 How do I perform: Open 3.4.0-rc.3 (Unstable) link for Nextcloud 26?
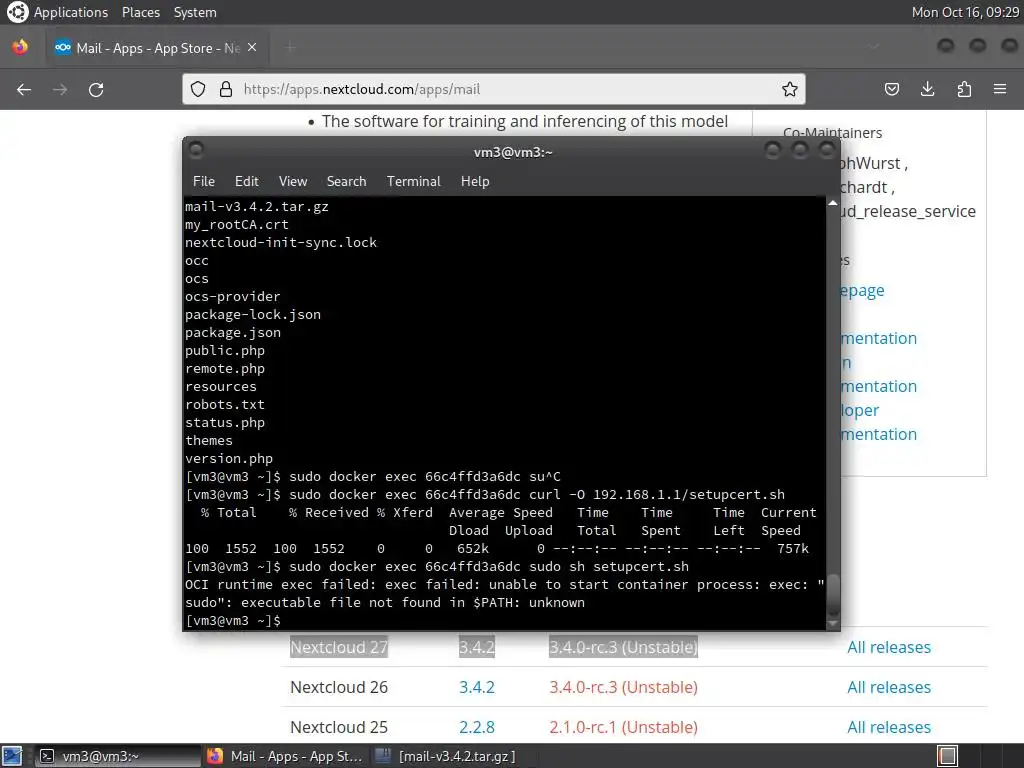click(623, 687)
